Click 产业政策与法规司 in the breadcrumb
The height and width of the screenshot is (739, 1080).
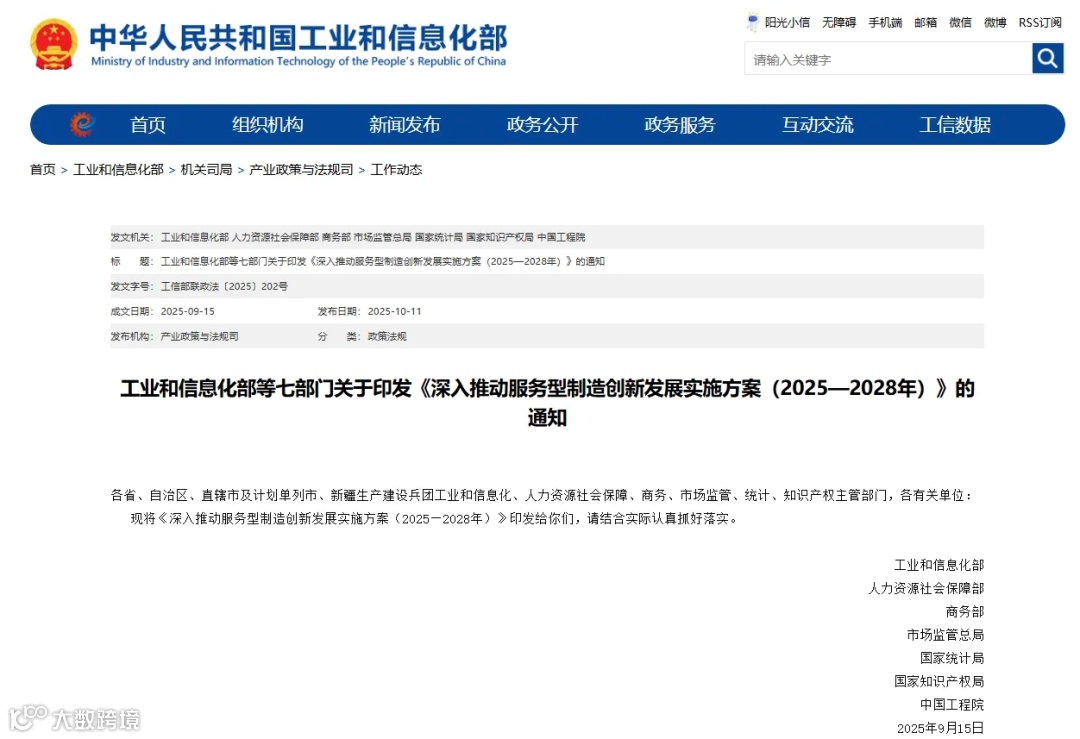(301, 169)
